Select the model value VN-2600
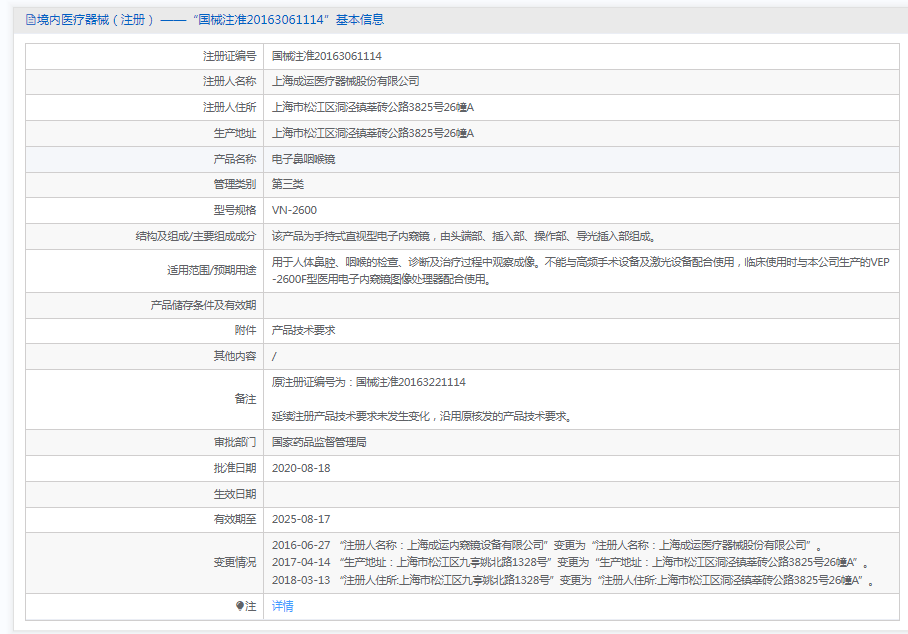The width and height of the screenshot is (908, 634). point(294,211)
